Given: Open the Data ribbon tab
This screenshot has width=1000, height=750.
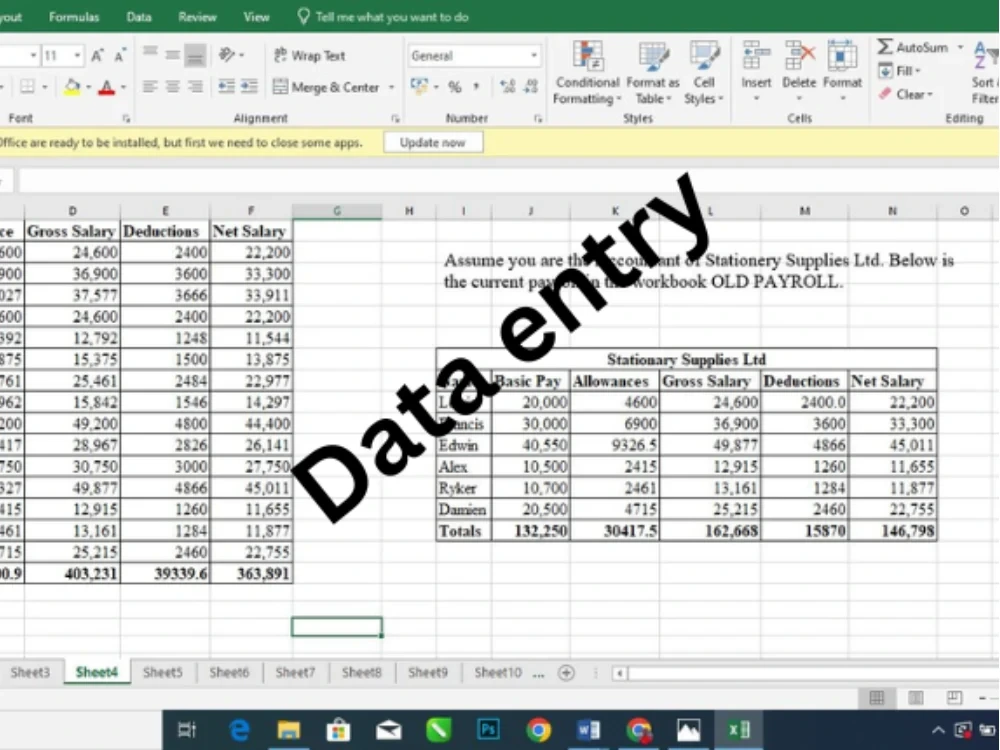Looking at the screenshot, I should pos(139,17).
